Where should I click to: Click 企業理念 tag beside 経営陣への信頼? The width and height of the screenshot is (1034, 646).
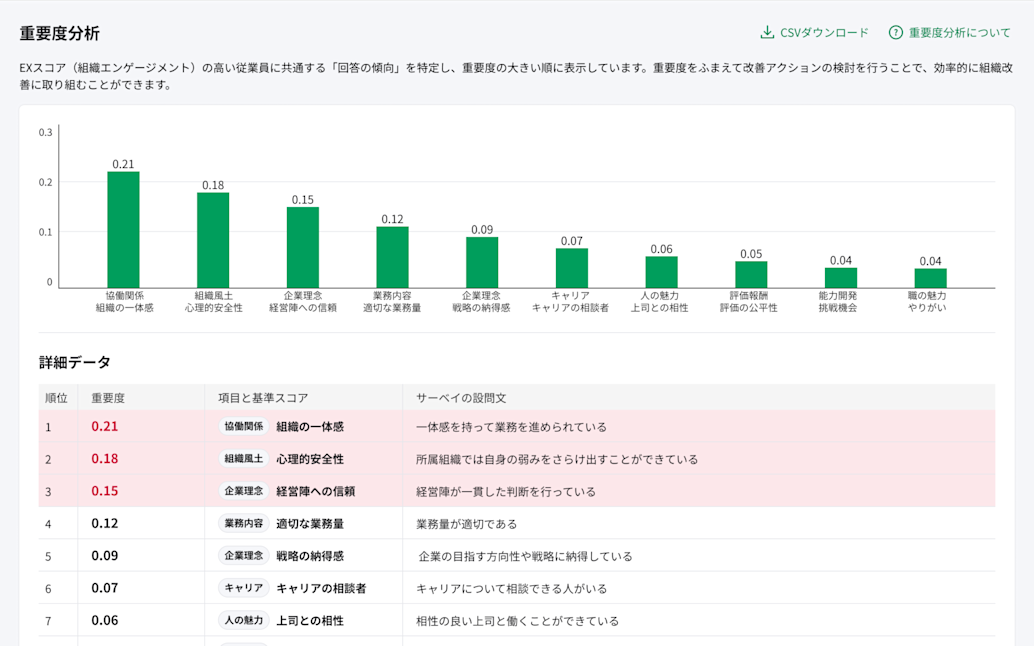tap(244, 491)
